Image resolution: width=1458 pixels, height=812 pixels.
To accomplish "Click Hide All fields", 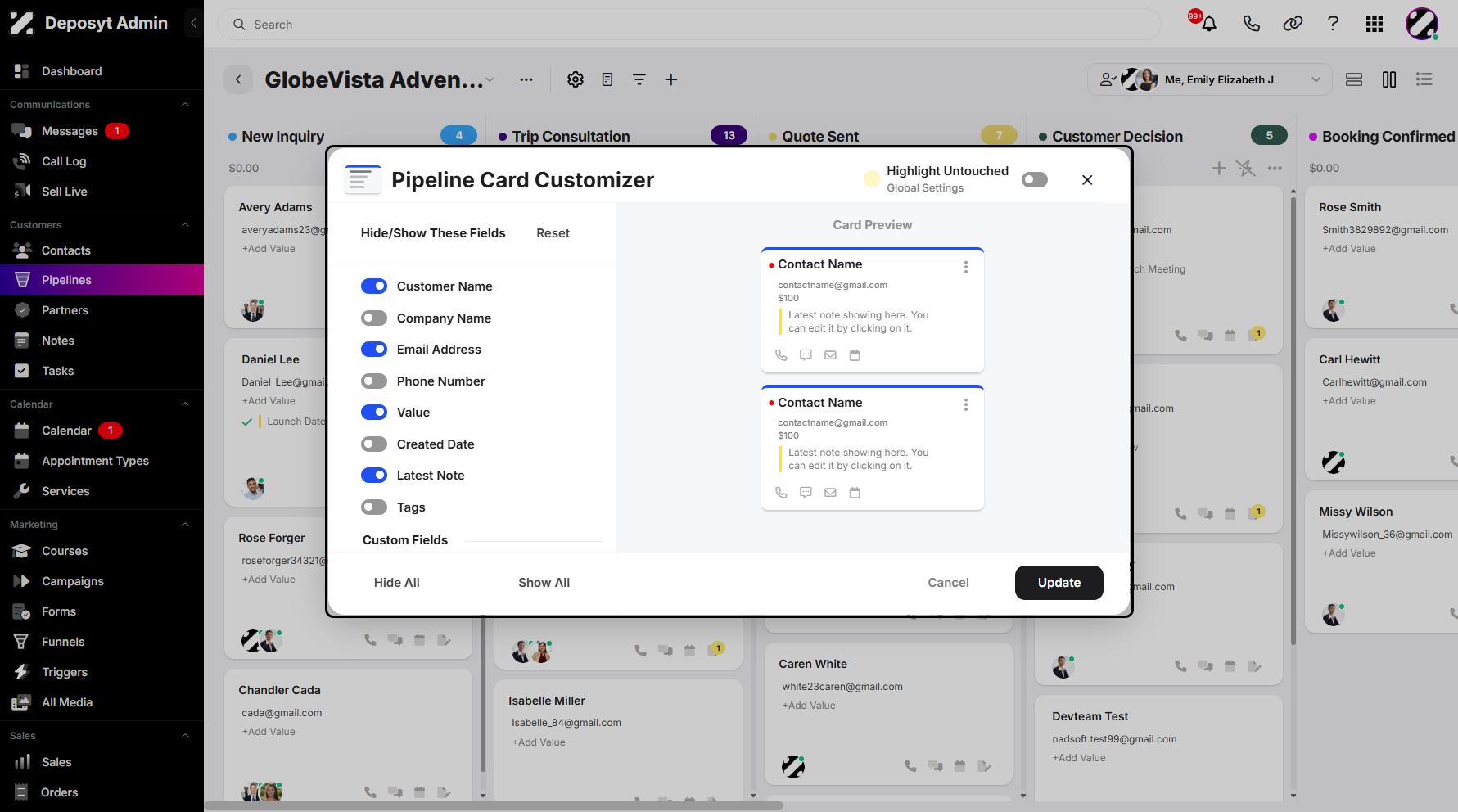I will click(x=397, y=583).
